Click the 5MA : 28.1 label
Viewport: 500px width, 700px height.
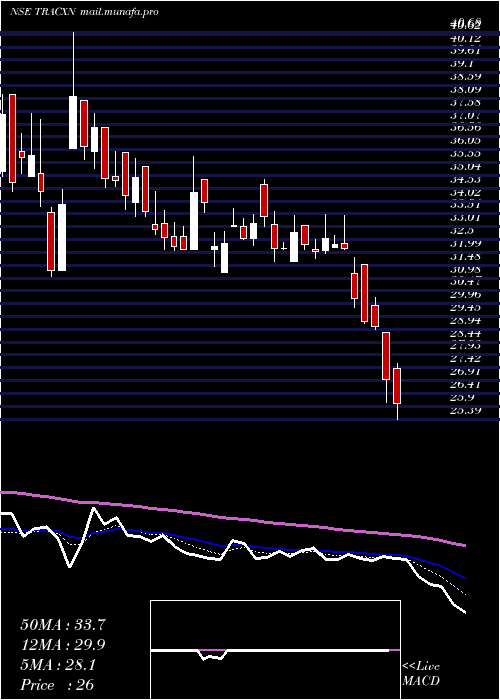click(x=58, y=665)
